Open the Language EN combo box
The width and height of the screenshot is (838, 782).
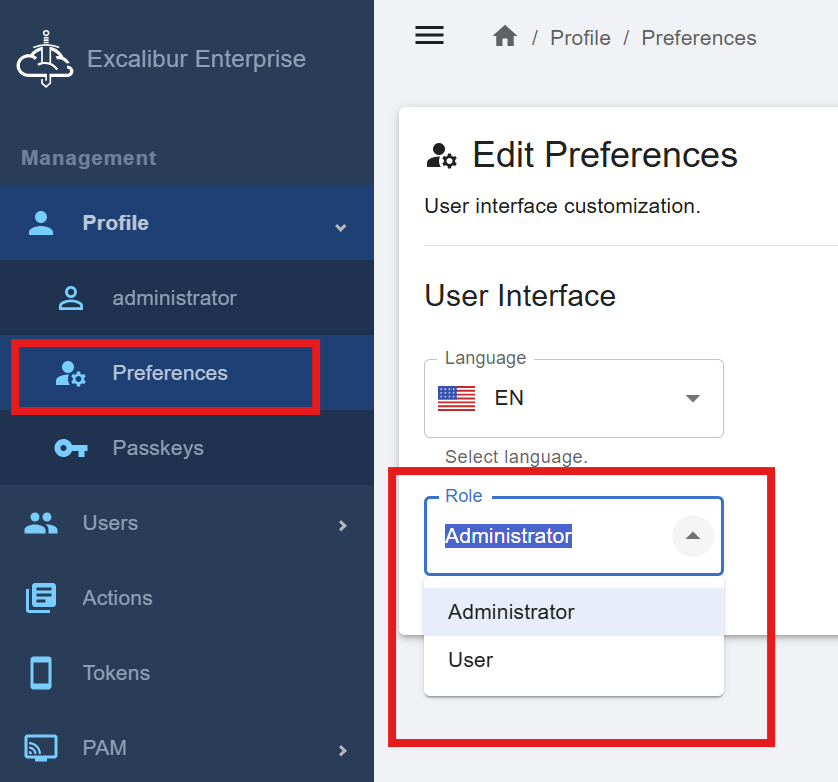573,398
